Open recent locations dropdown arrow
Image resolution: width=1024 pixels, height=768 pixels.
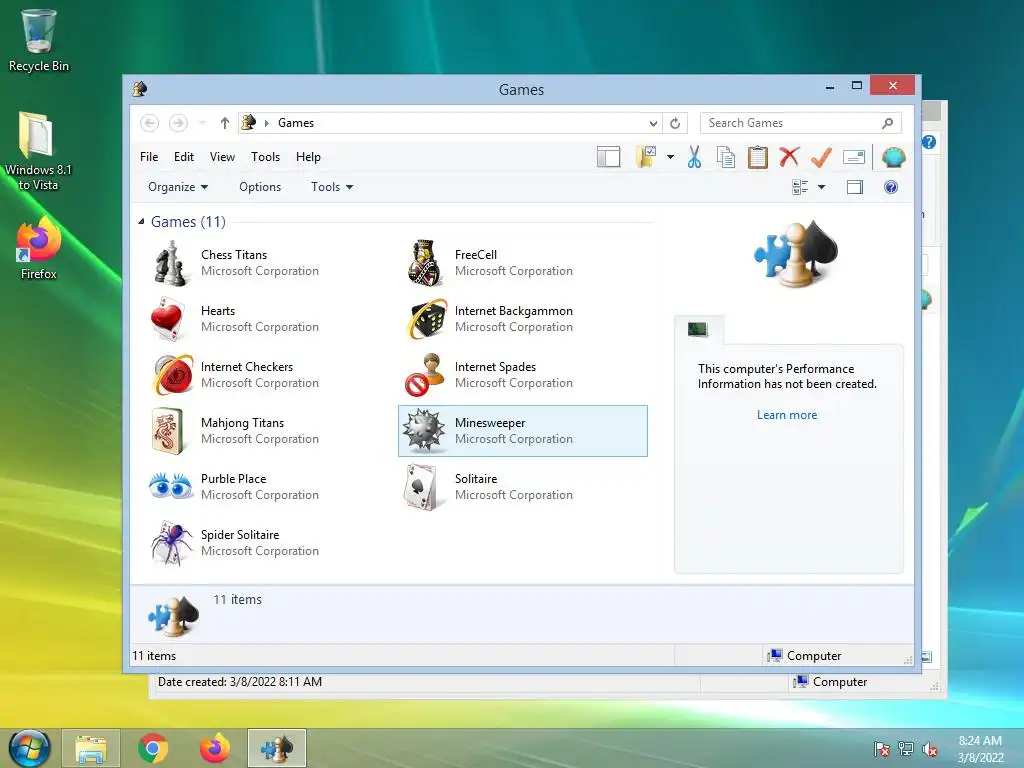(202, 123)
